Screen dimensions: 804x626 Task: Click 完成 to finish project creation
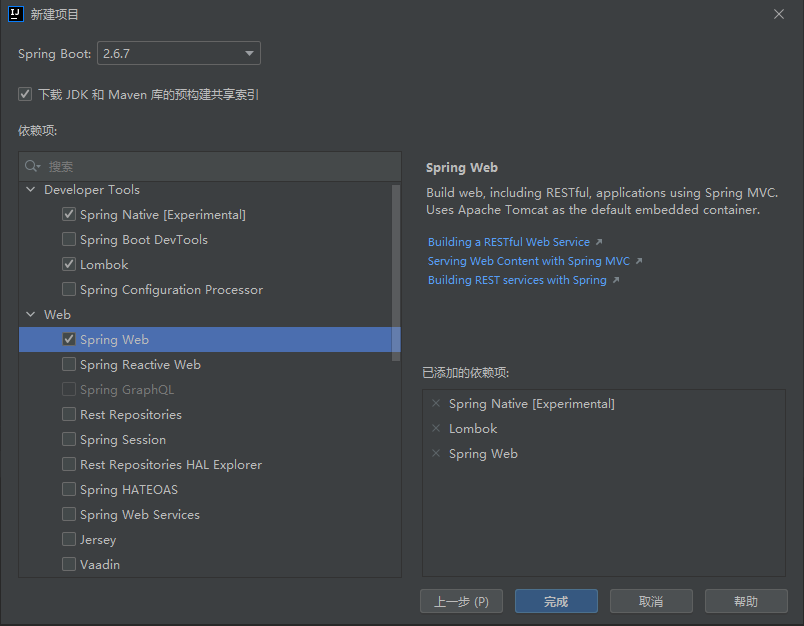tap(556, 601)
